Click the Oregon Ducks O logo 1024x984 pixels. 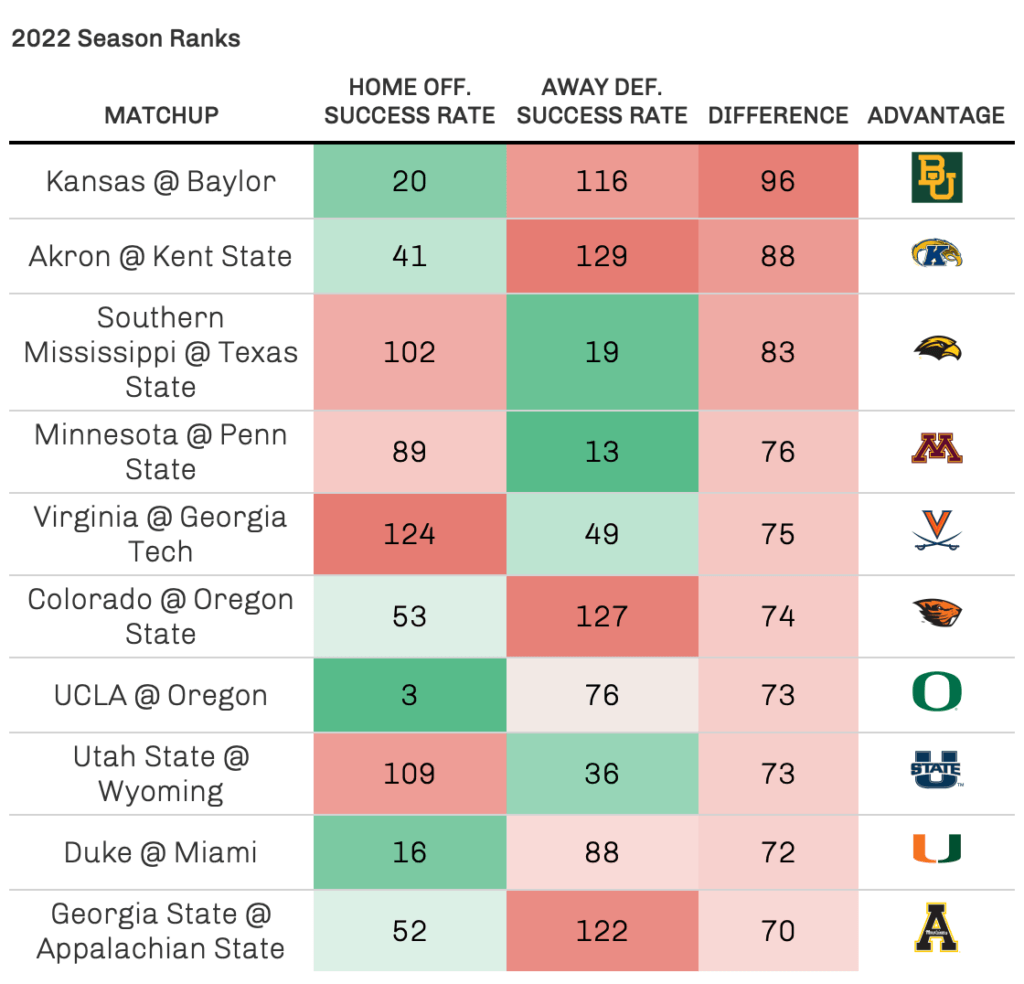point(936,694)
